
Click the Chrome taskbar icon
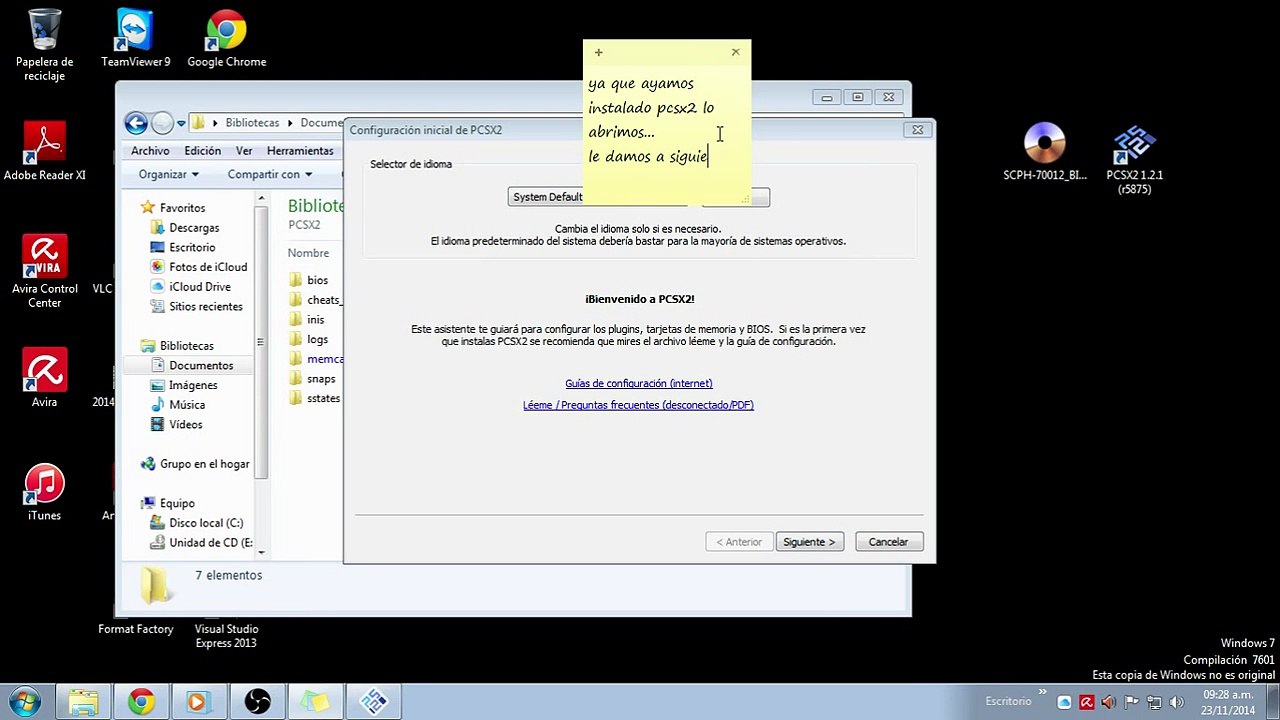[x=141, y=702]
